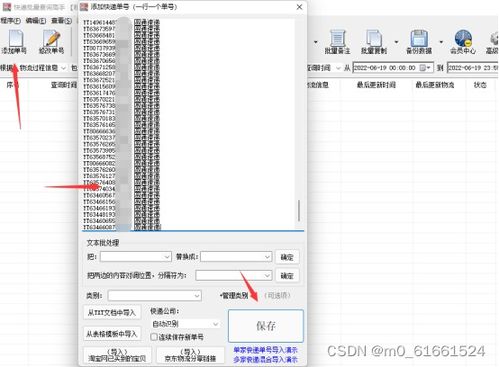
Task: Click 确定 next to the 分隔符为 field
Action: [x=287, y=275]
